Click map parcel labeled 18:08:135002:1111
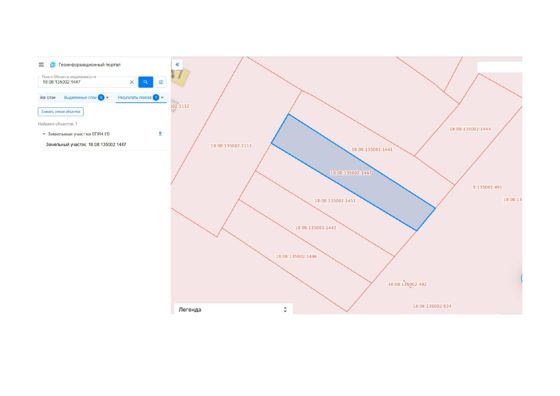Viewport: 560px width, 396px height. click(x=231, y=146)
